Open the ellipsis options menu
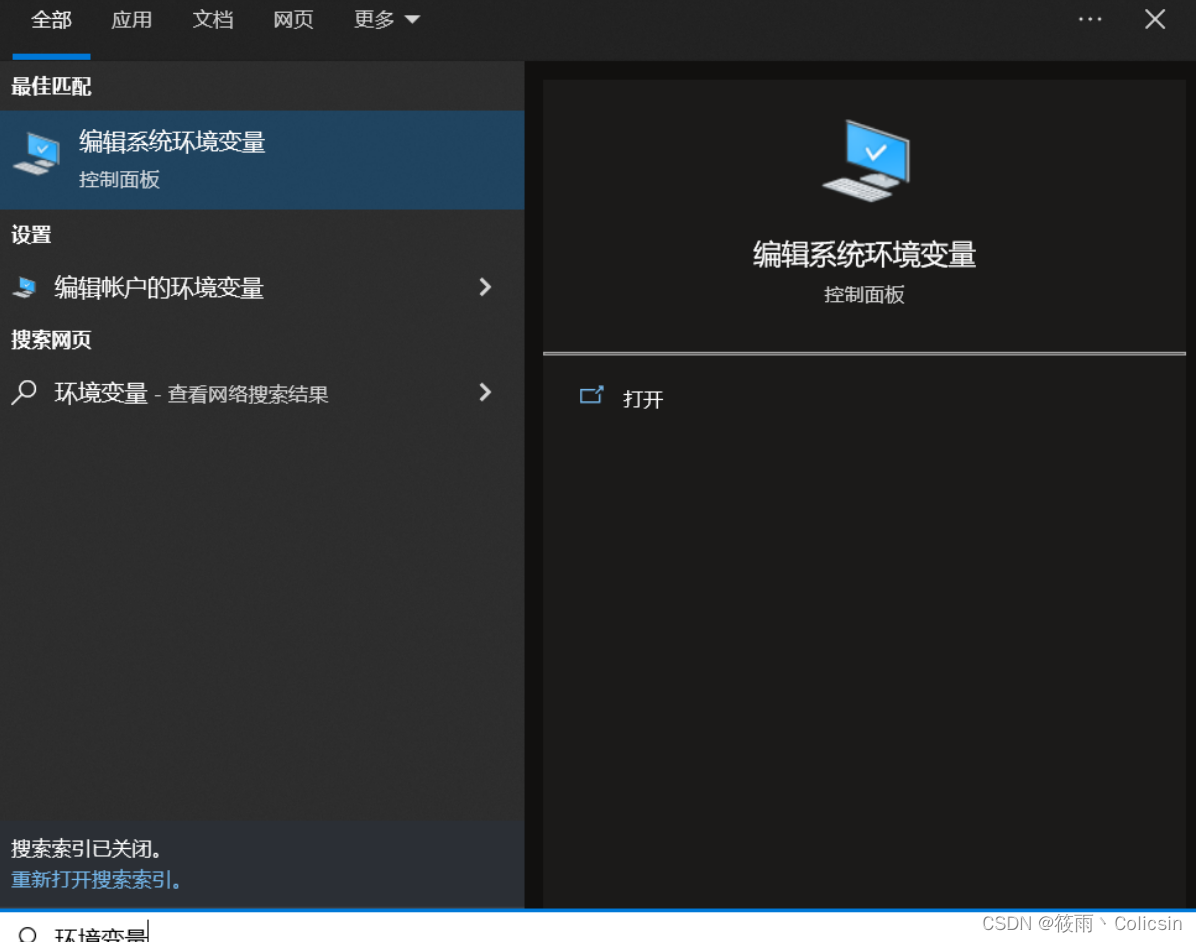This screenshot has width=1197, height=942. coord(1089,19)
